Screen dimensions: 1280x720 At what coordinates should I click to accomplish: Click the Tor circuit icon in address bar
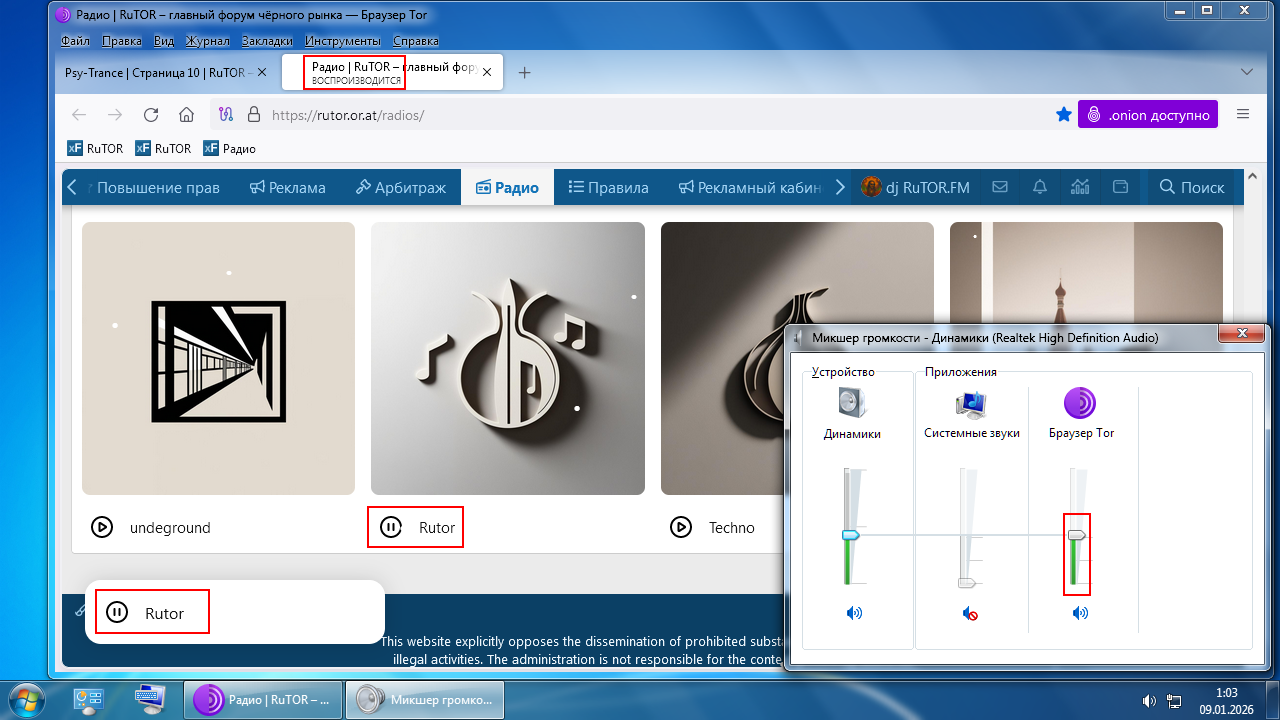point(226,115)
